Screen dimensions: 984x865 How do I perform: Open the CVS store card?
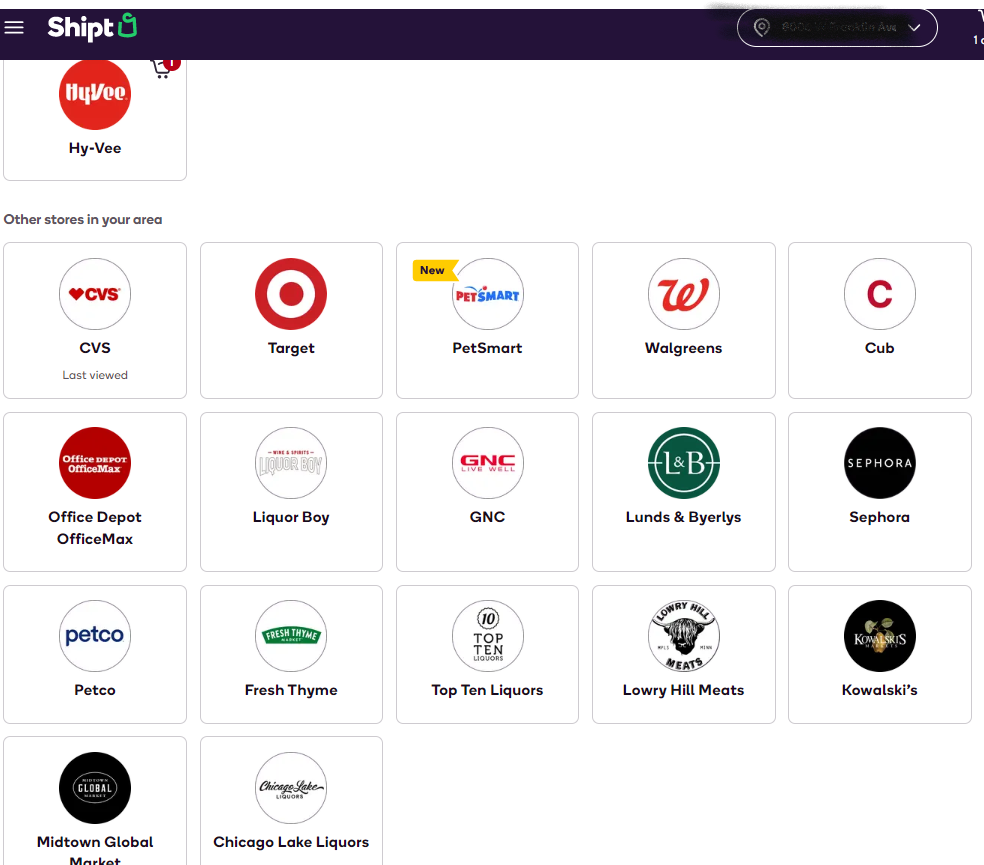click(x=95, y=320)
